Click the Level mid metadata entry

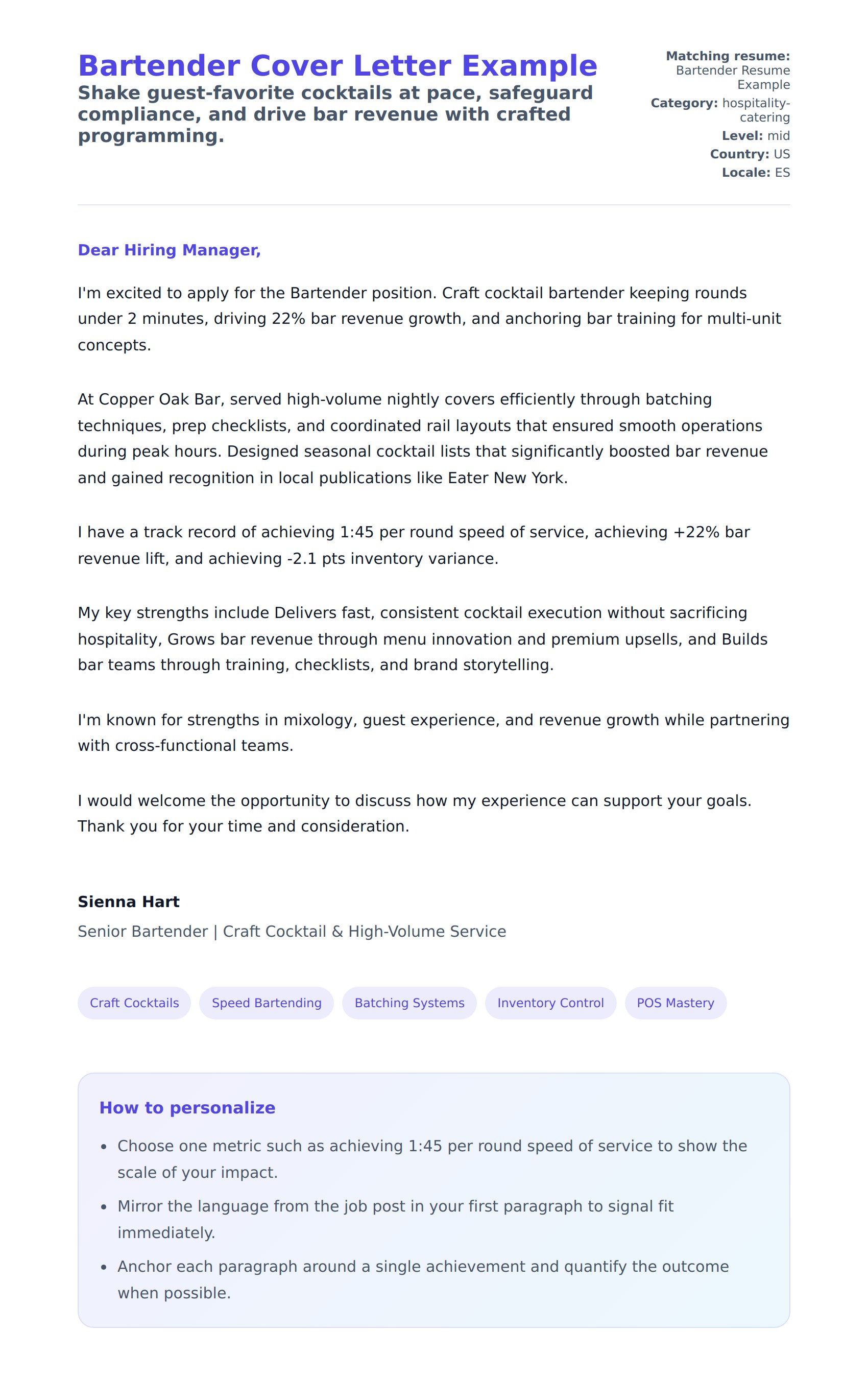[755, 135]
